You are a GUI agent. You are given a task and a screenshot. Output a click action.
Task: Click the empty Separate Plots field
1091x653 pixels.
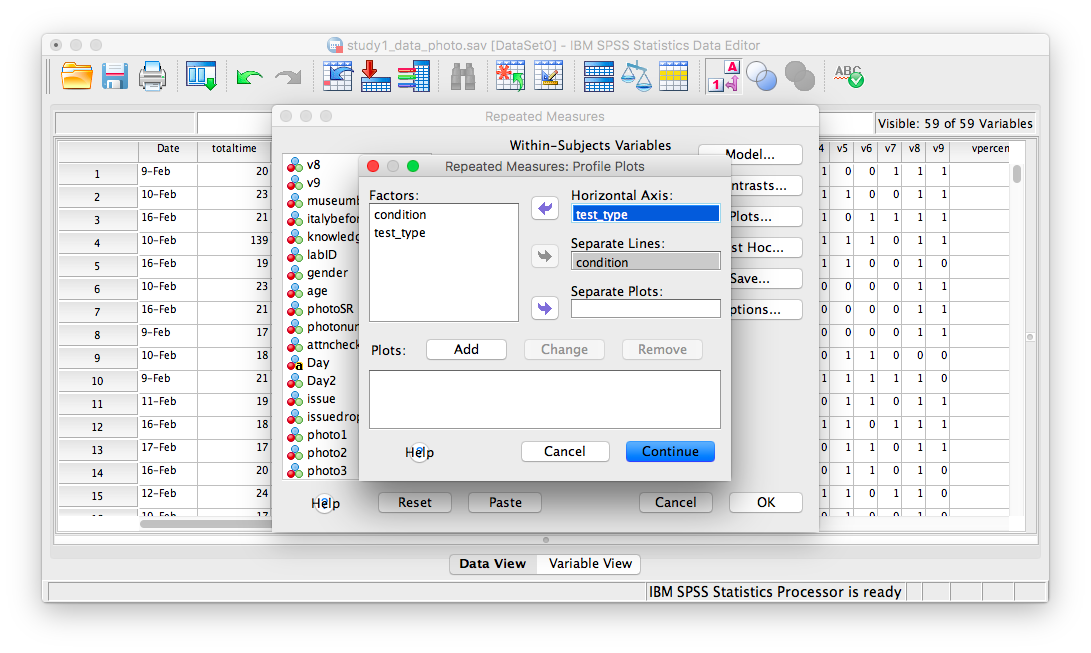click(x=646, y=308)
